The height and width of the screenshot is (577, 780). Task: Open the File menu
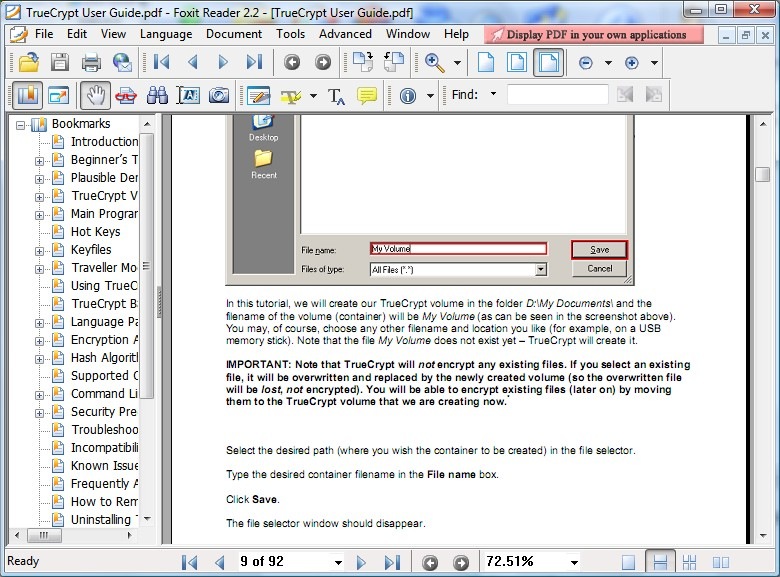pyautogui.click(x=44, y=34)
